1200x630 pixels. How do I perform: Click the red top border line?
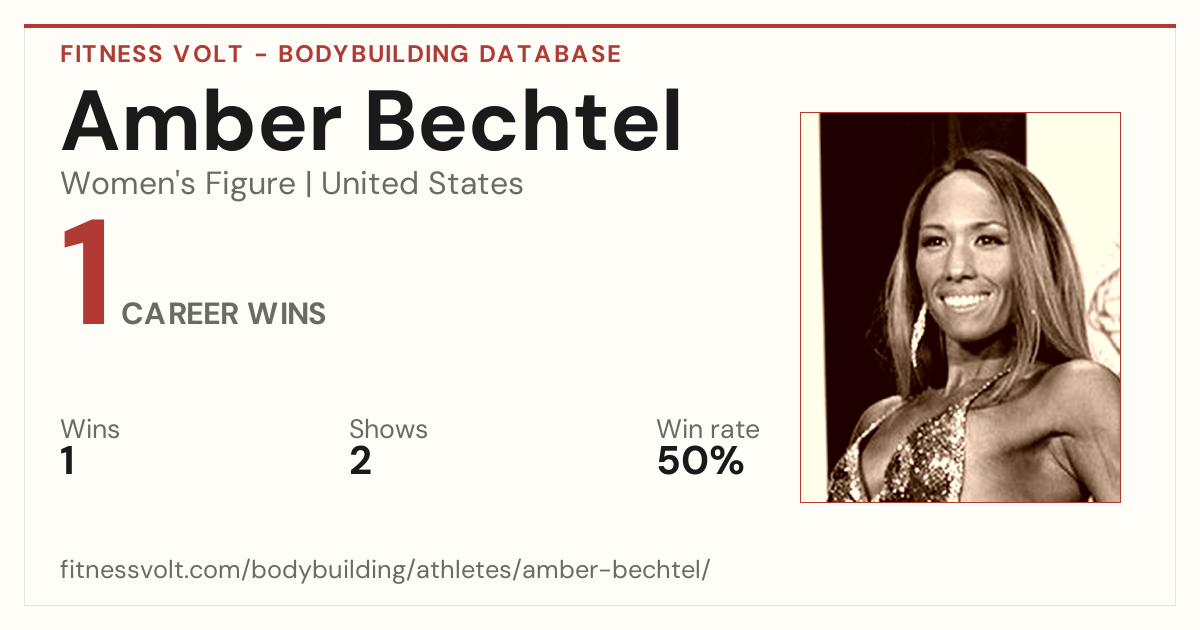[600, 26]
